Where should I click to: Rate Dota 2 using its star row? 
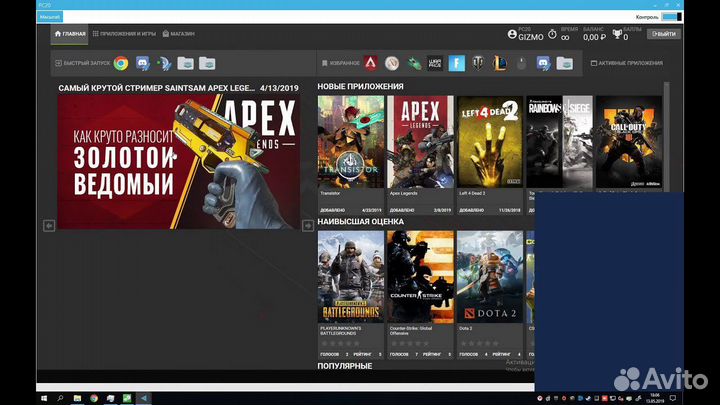pyautogui.click(x=479, y=343)
